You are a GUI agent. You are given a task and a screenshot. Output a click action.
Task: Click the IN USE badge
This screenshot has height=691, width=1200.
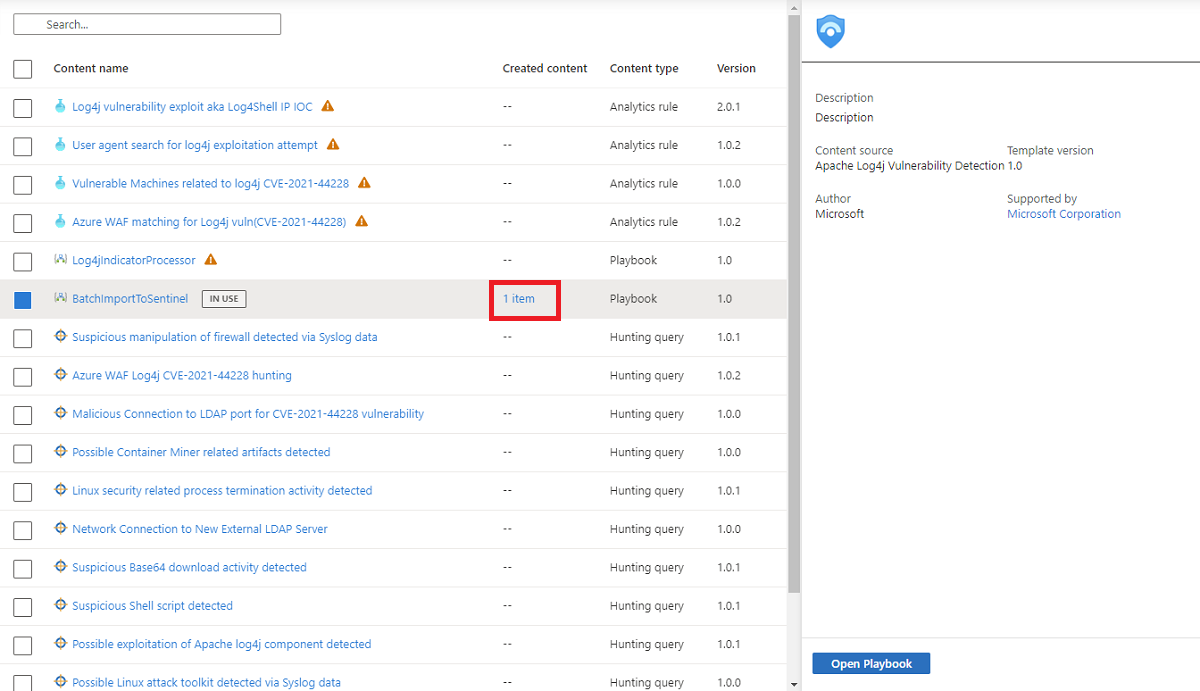pyautogui.click(x=224, y=298)
